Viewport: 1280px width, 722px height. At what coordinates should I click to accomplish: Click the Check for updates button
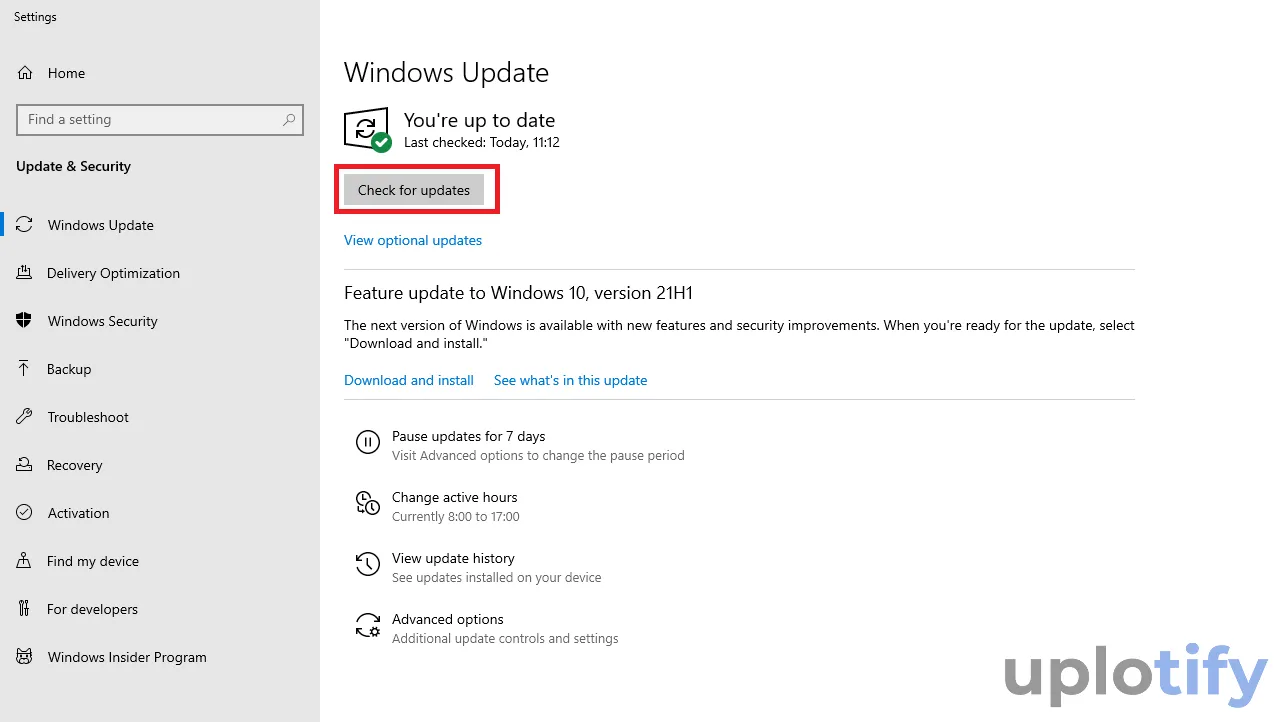(x=414, y=190)
